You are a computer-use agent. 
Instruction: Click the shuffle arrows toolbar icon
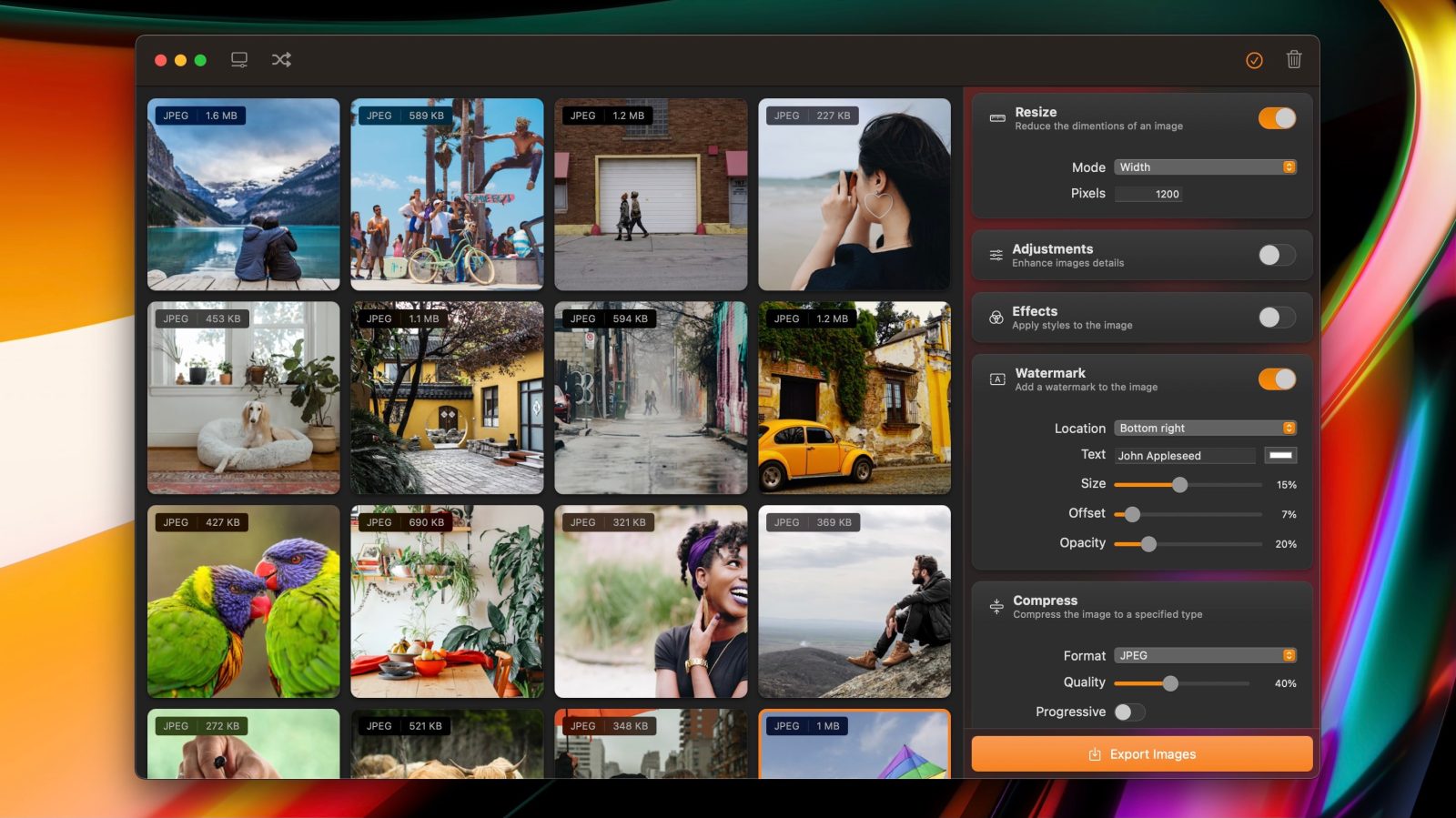(x=281, y=60)
